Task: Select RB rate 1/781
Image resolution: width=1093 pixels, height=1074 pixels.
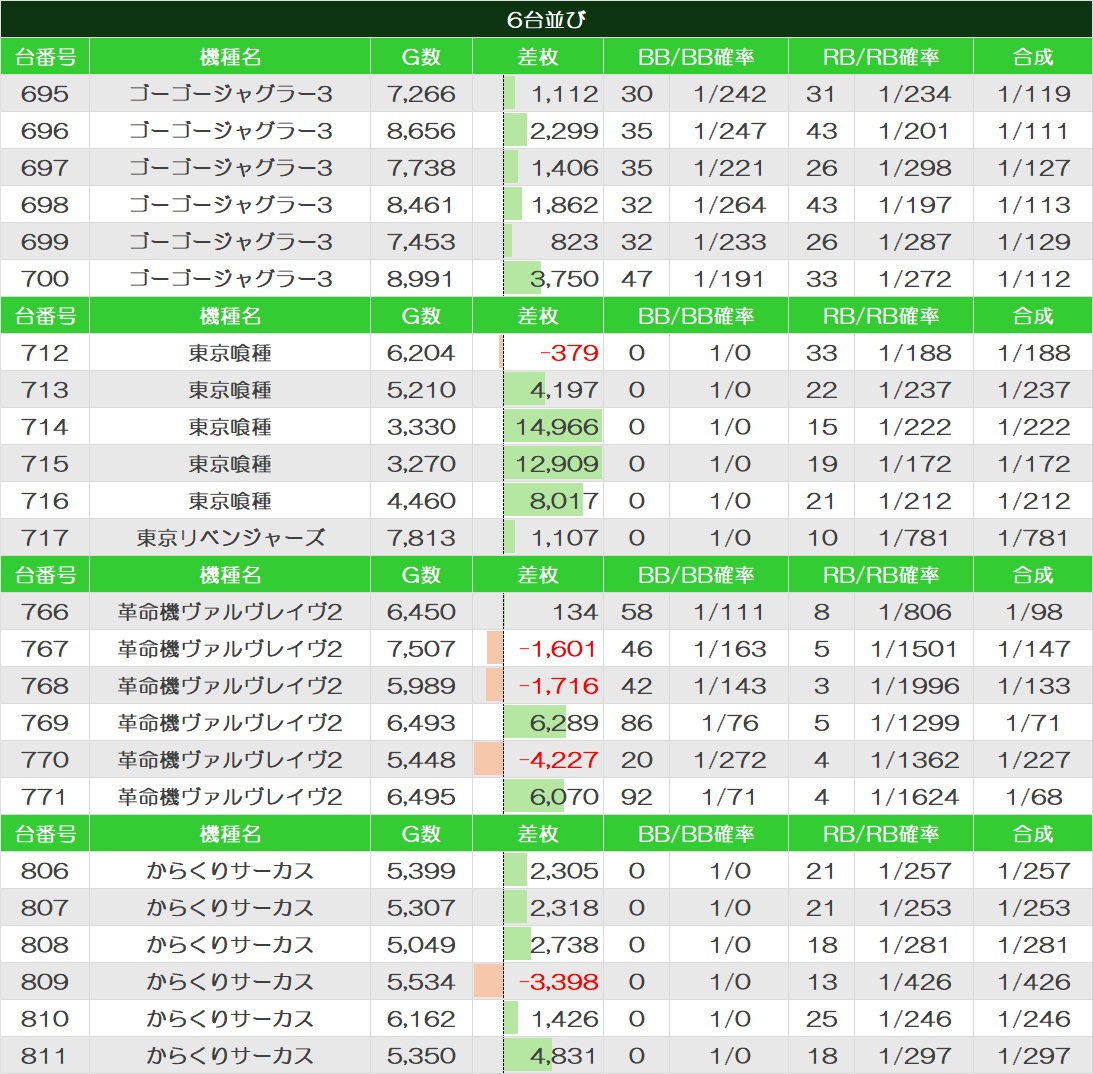Action: tap(914, 537)
